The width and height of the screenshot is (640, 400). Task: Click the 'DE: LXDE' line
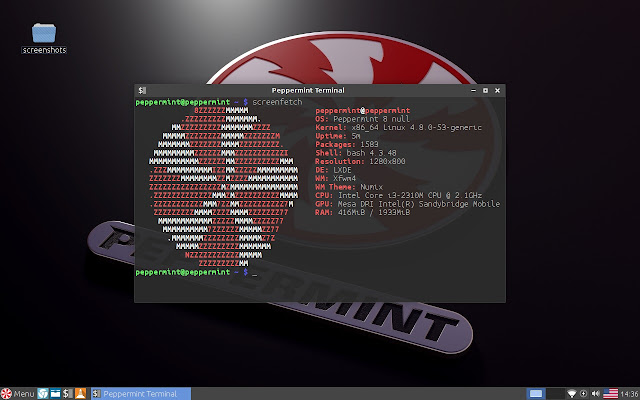[x=333, y=170]
